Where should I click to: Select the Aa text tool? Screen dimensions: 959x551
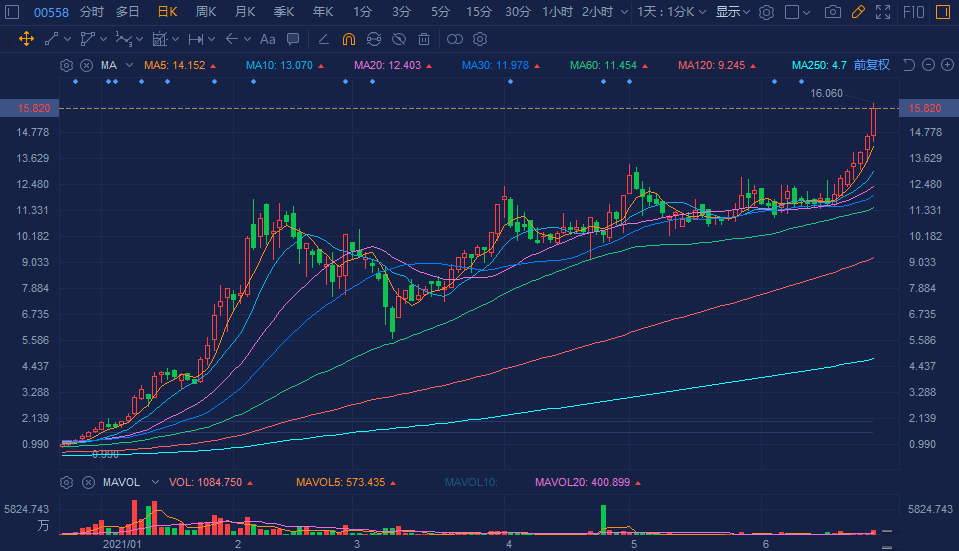pyautogui.click(x=267, y=39)
